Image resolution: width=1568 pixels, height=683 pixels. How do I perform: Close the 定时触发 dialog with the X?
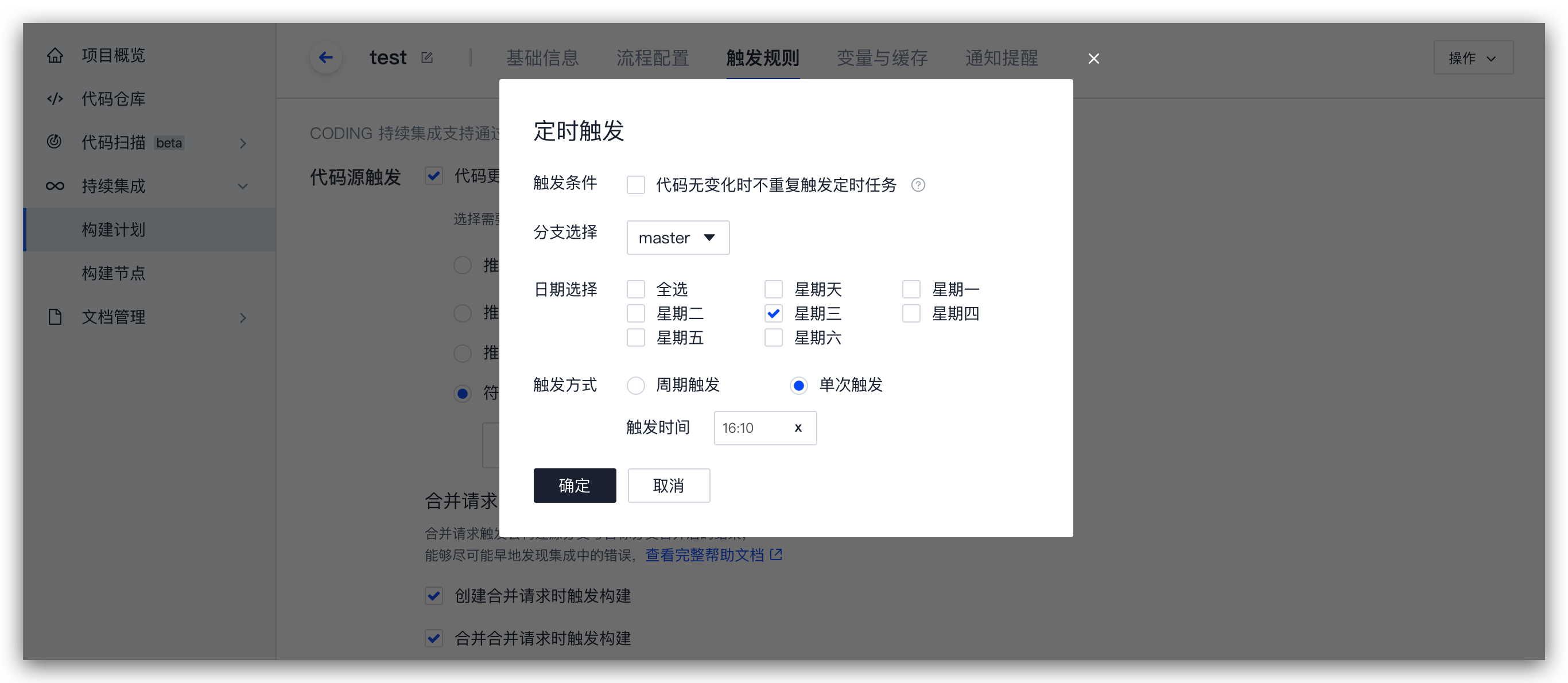point(1093,59)
